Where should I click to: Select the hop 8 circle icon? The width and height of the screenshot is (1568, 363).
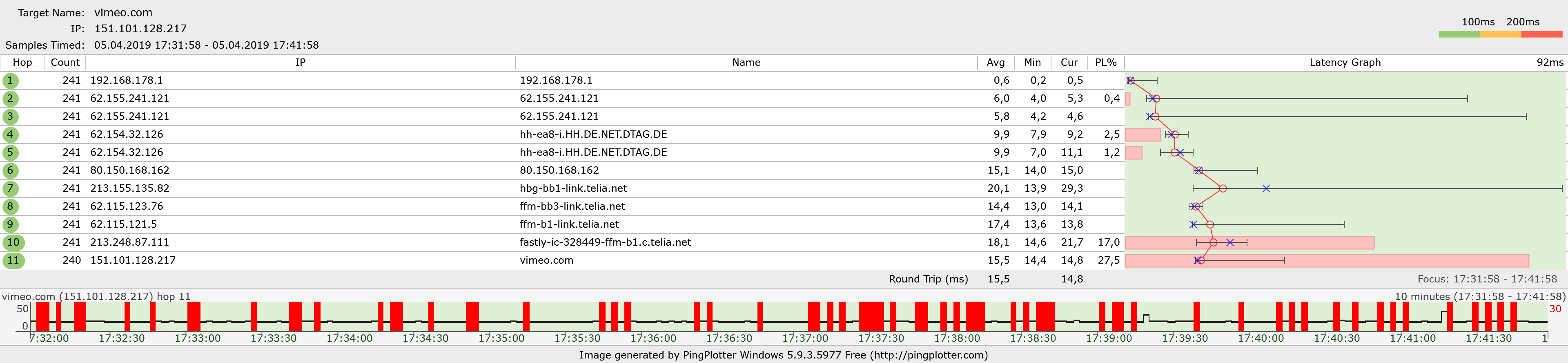pyautogui.click(x=10, y=206)
